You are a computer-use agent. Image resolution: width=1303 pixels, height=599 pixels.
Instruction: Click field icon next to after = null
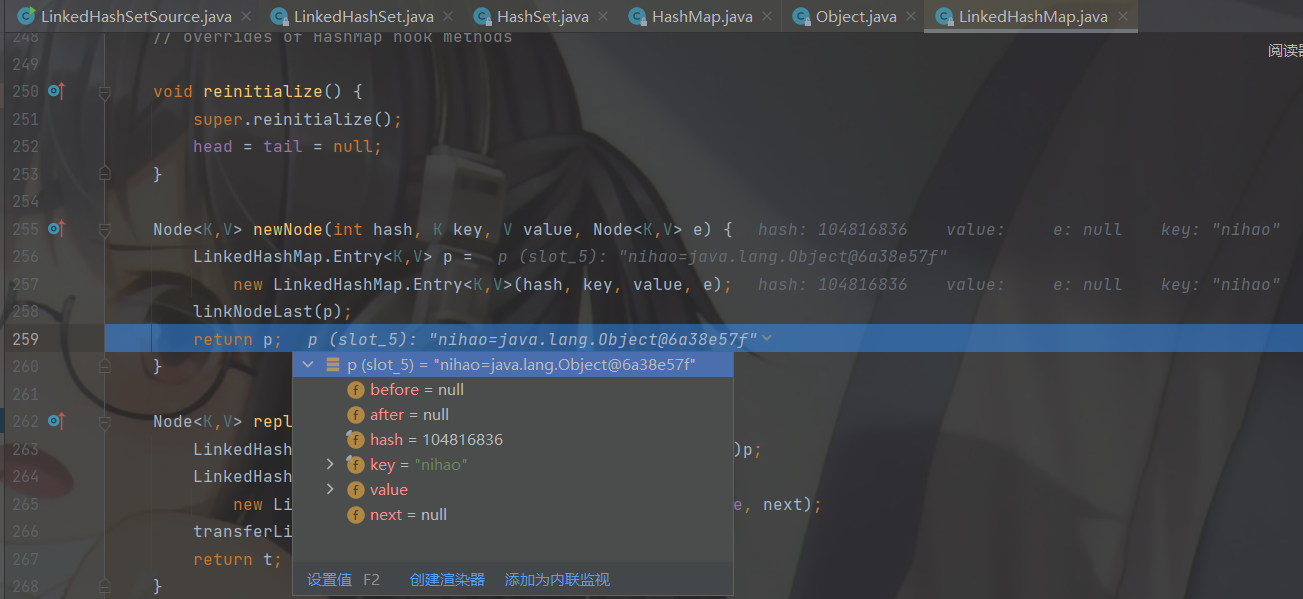(355, 415)
